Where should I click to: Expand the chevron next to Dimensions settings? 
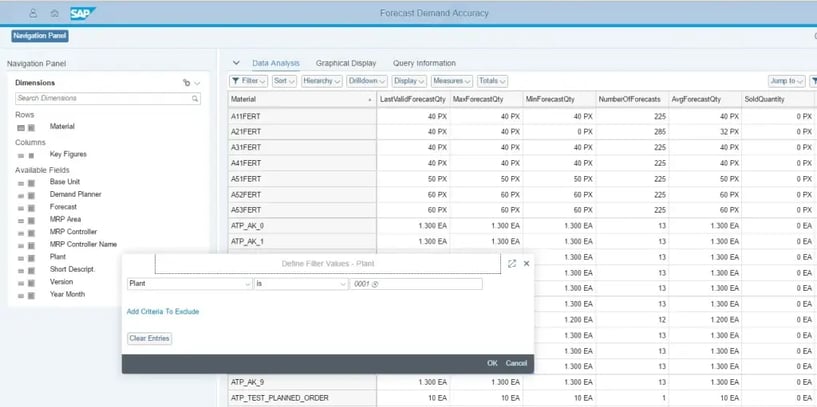click(197, 83)
